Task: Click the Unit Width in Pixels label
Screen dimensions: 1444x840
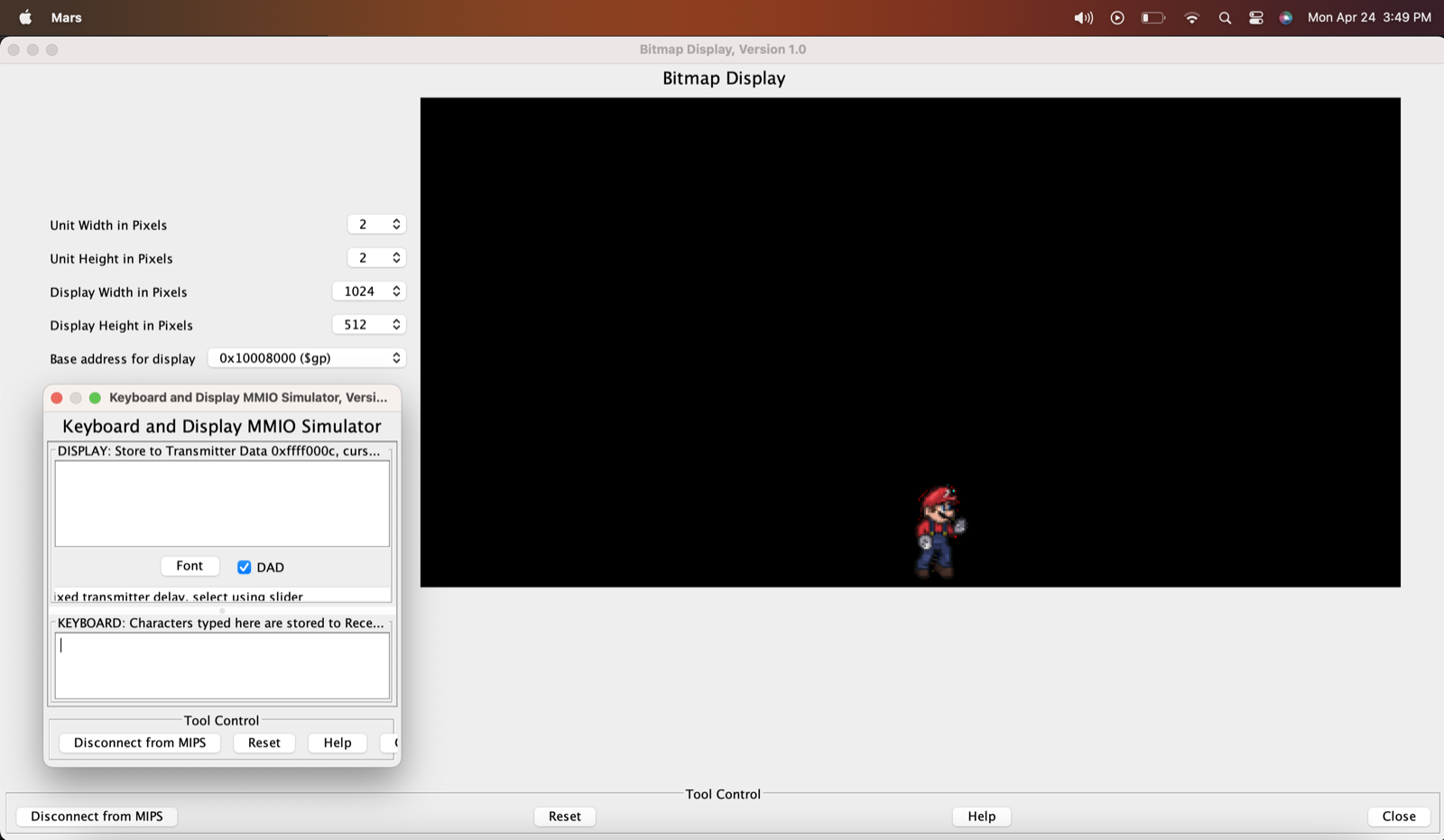Action: [x=108, y=225]
